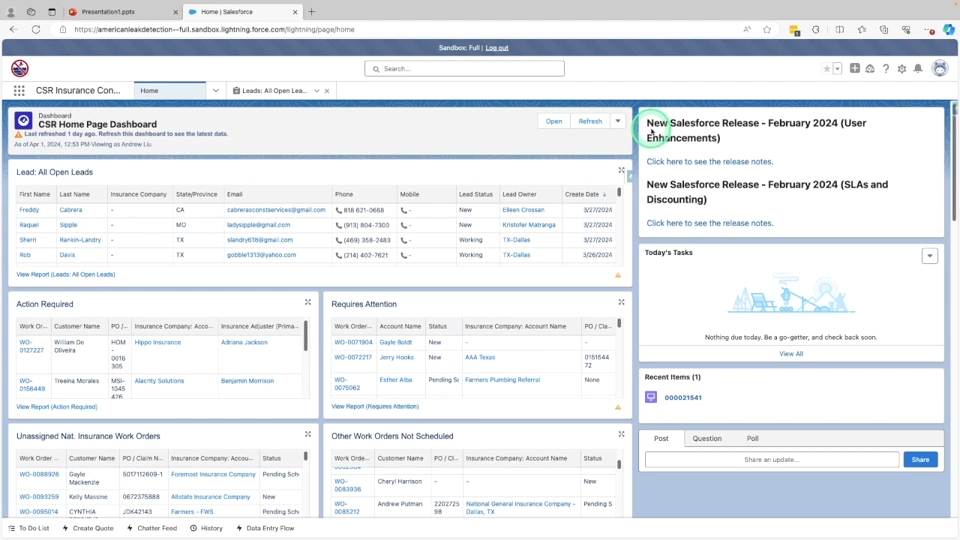This screenshot has height=540, width=960.
Task: Open Create Quote utility item
Action: [88, 528]
